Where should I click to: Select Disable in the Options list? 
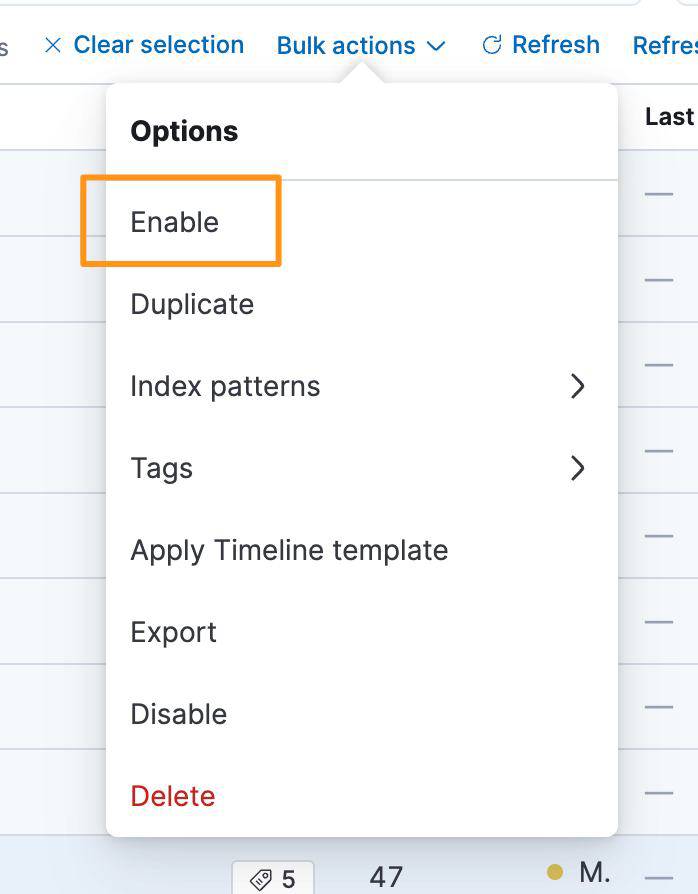[x=179, y=714]
